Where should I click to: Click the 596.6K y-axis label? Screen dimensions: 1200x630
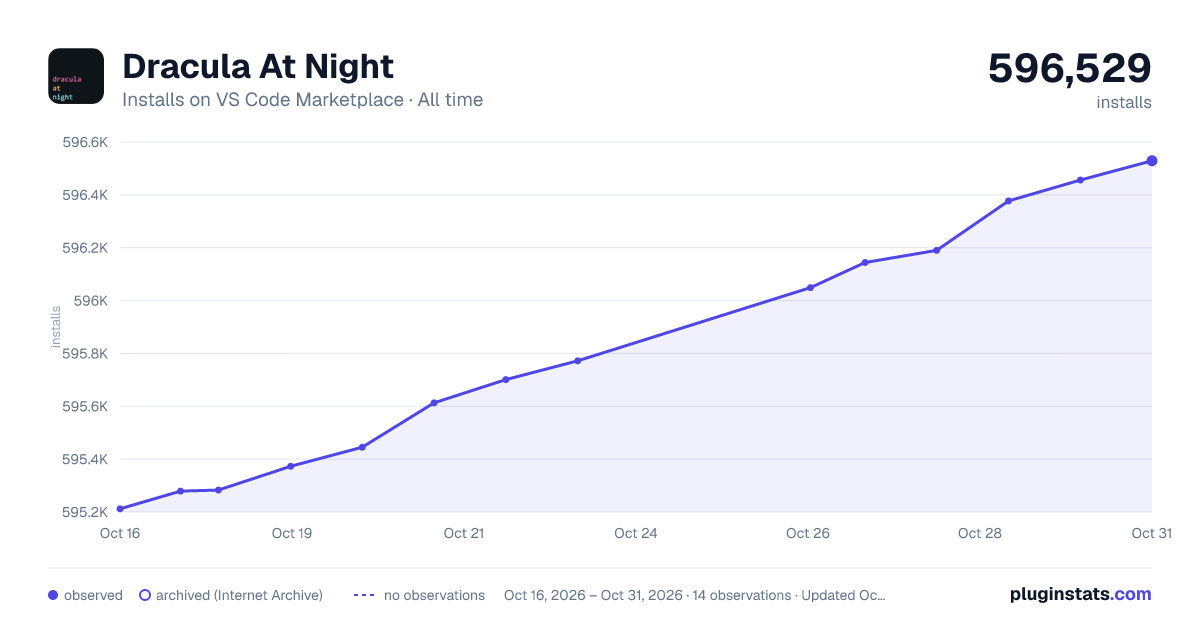click(85, 142)
